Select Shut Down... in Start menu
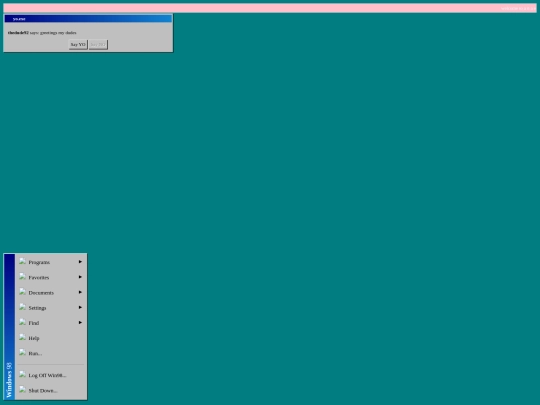Screen dimensions: 540x405 (x=51, y=390)
